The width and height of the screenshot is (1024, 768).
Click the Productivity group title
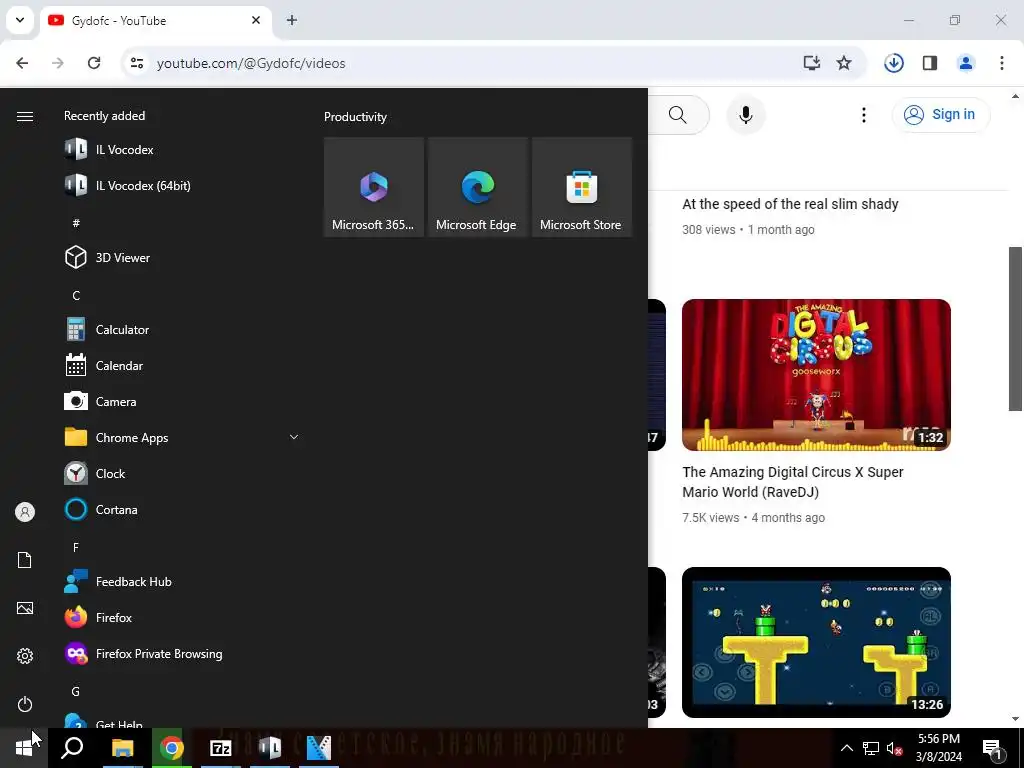click(355, 117)
